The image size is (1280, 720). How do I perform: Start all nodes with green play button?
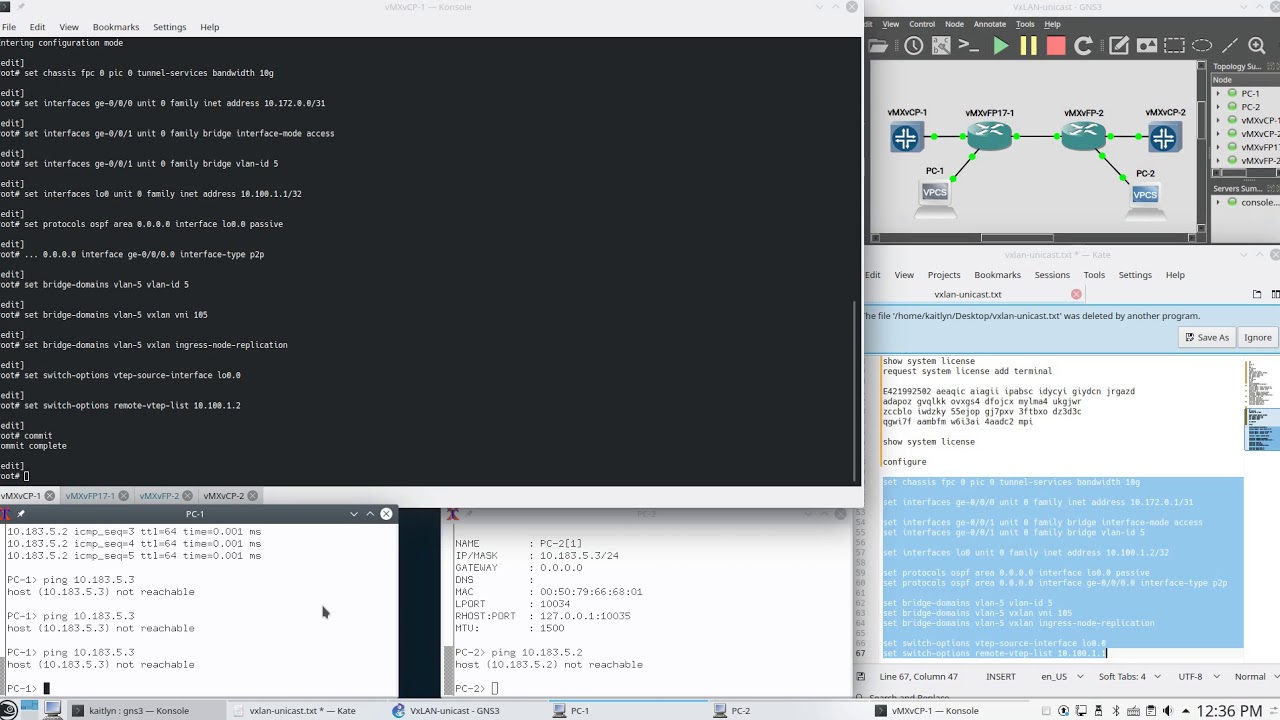1000,46
